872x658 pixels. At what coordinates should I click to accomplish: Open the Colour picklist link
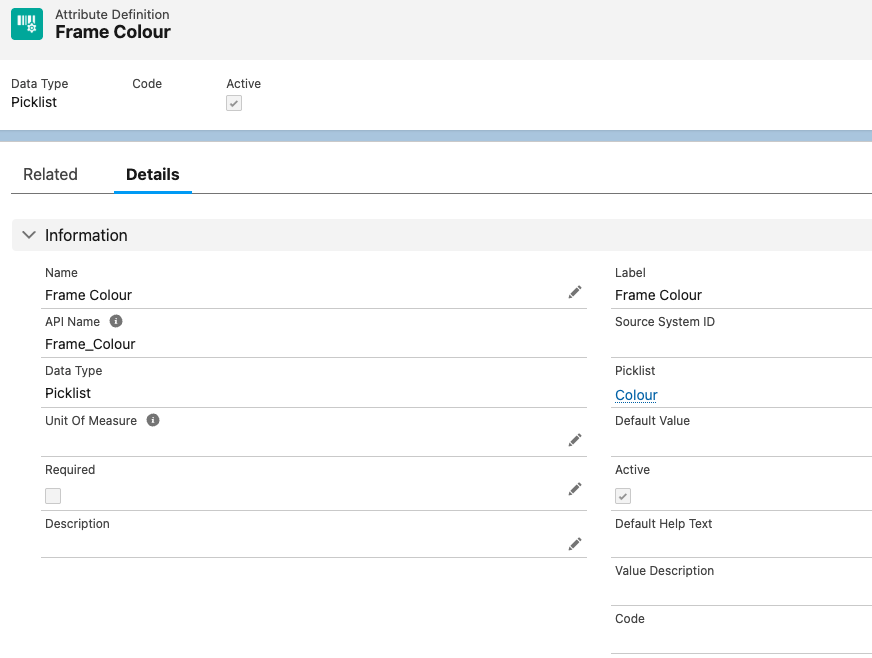click(636, 395)
